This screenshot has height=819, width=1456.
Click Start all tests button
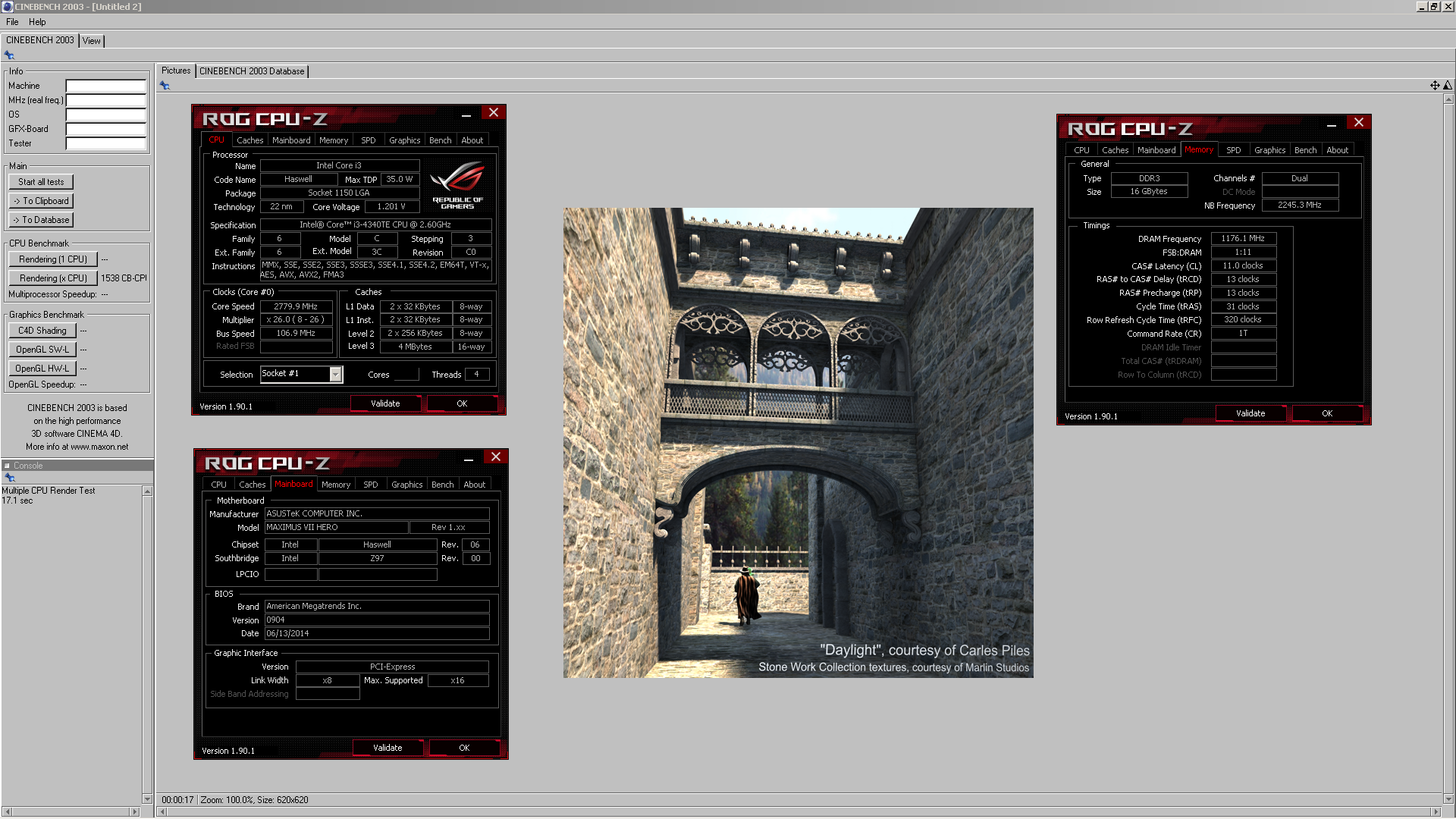(41, 182)
